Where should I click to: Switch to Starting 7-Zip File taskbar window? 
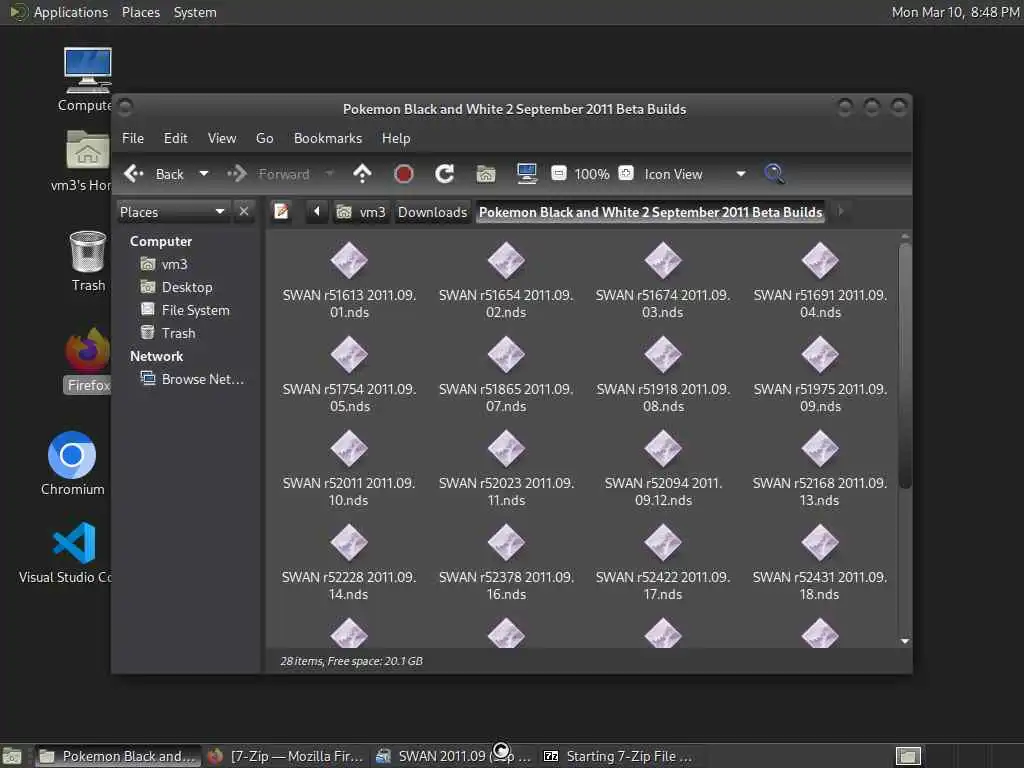coord(619,756)
